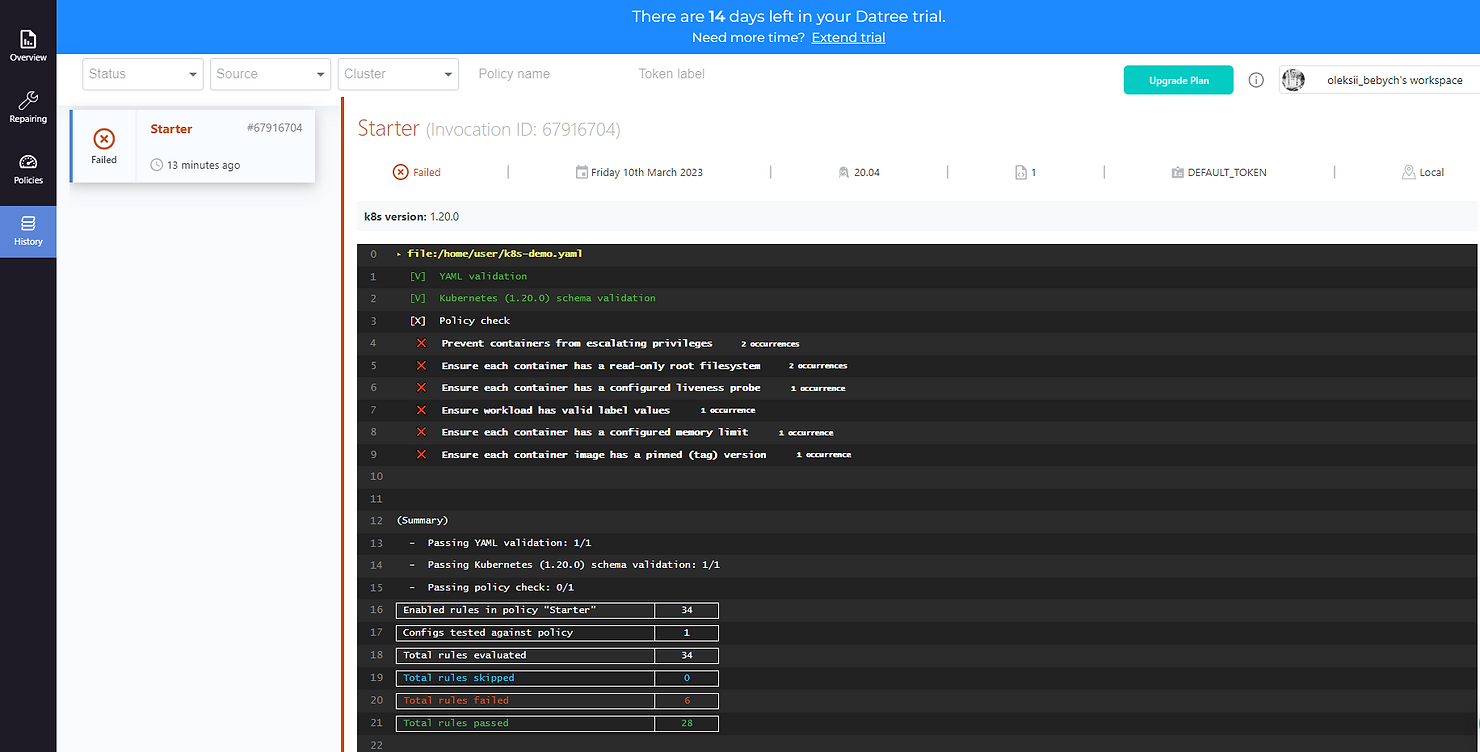This screenshot has width=1480, height=752.
Task: Click Total rules skipped cell
Action: click(x=526, y=677)
